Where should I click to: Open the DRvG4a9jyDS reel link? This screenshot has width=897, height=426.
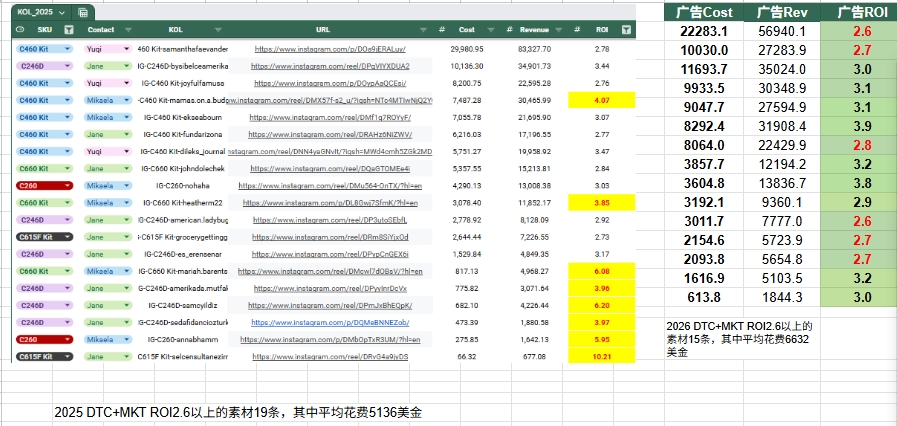(x=330, y=357)
